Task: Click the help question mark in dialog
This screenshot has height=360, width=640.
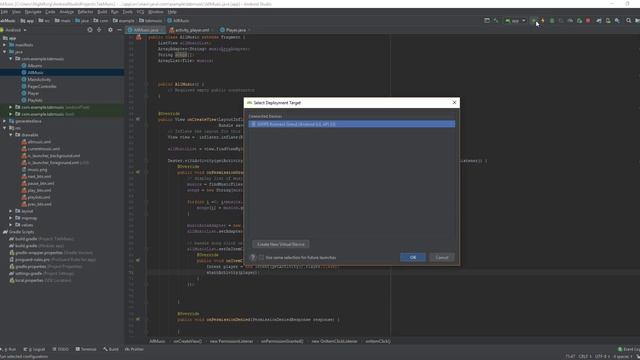Action: [253, 258]
